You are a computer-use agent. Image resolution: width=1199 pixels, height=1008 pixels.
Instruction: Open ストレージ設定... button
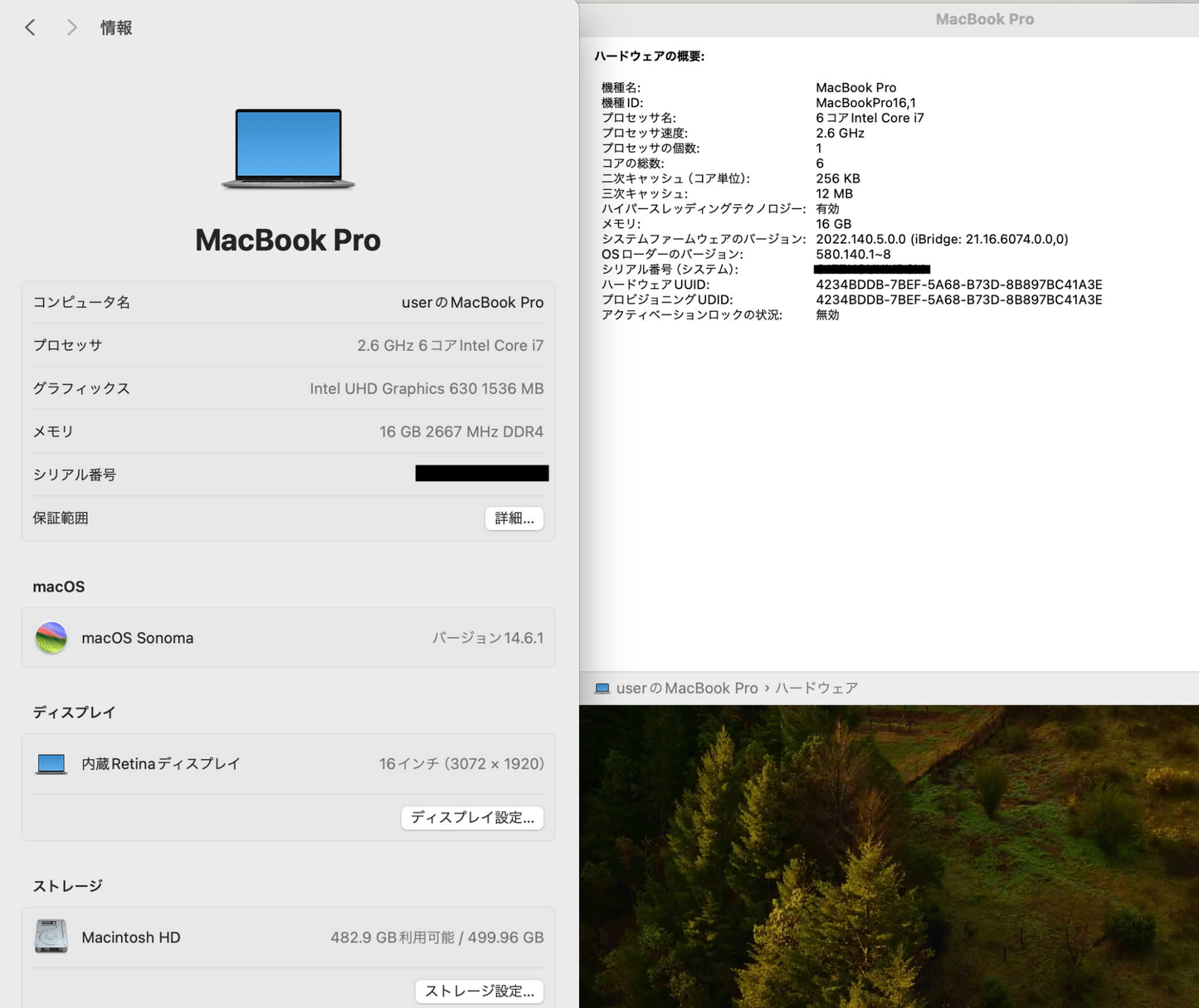(x=479, y=991)
